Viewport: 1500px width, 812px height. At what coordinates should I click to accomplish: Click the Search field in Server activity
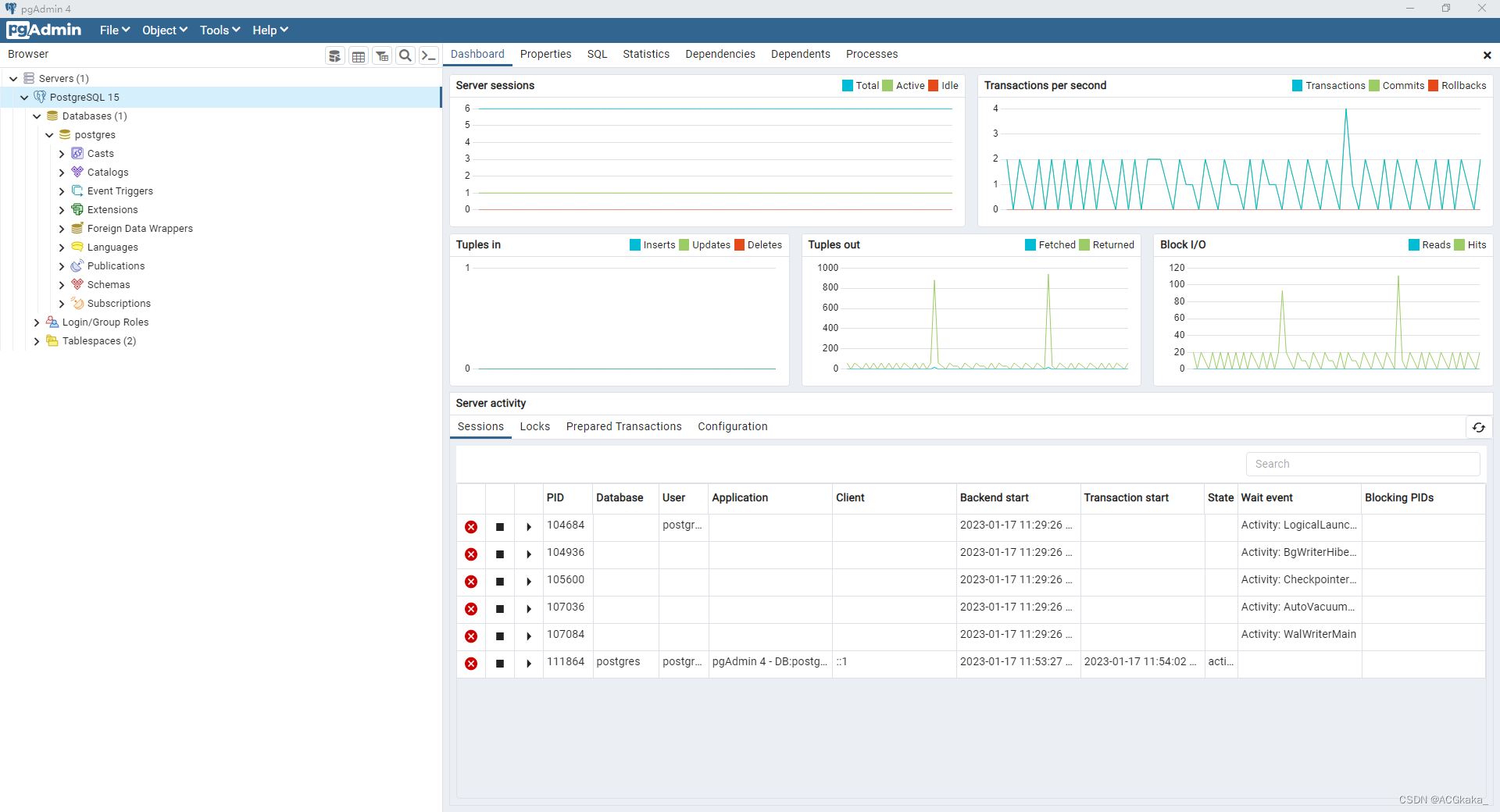(1362, 464)
